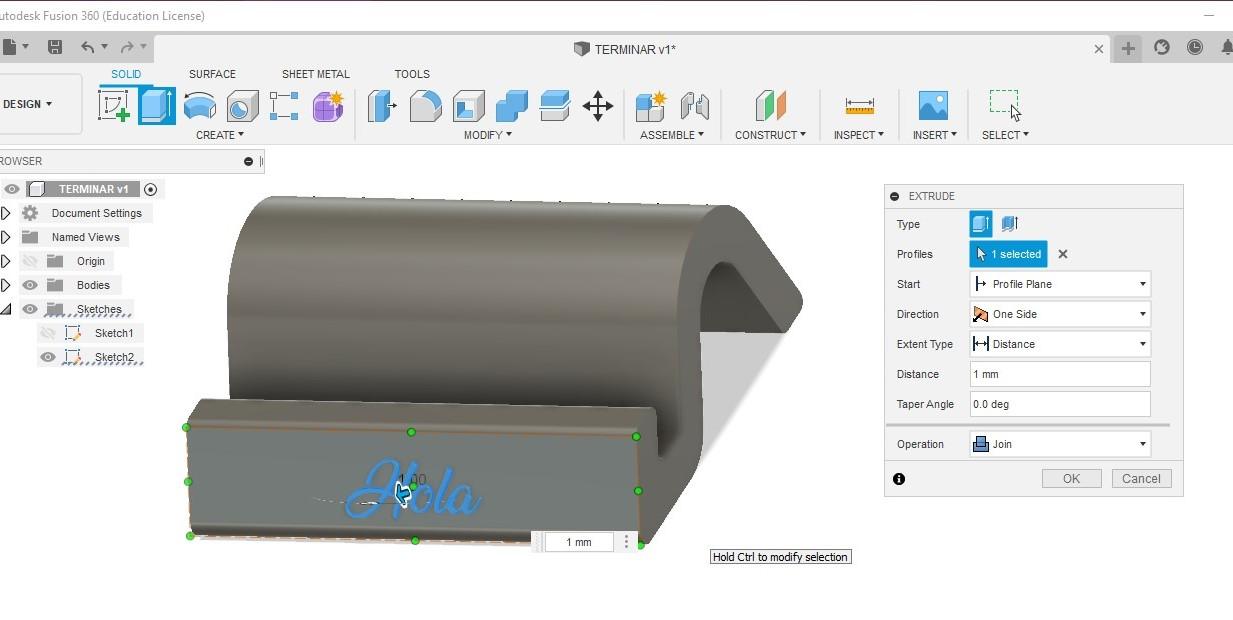Select the Fillet tool icon
The height and width of the screenshot is (620, 1233).
(425, 105)
